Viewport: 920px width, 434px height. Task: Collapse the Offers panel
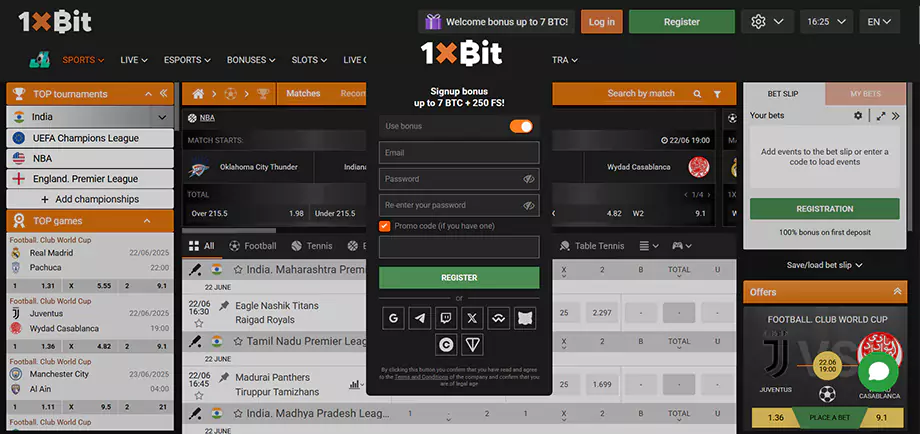click(x=897, y=291)
